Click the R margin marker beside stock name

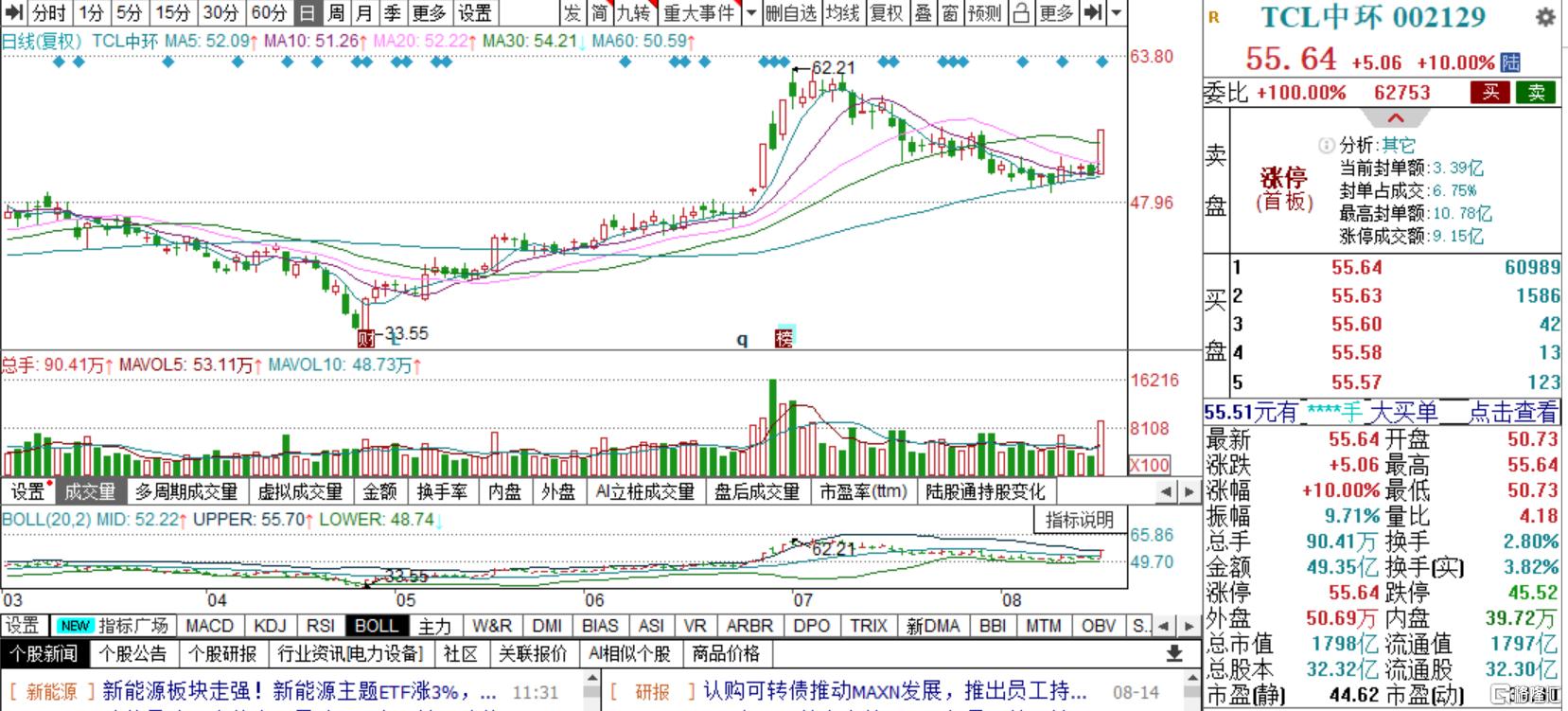click(1214, 17)
